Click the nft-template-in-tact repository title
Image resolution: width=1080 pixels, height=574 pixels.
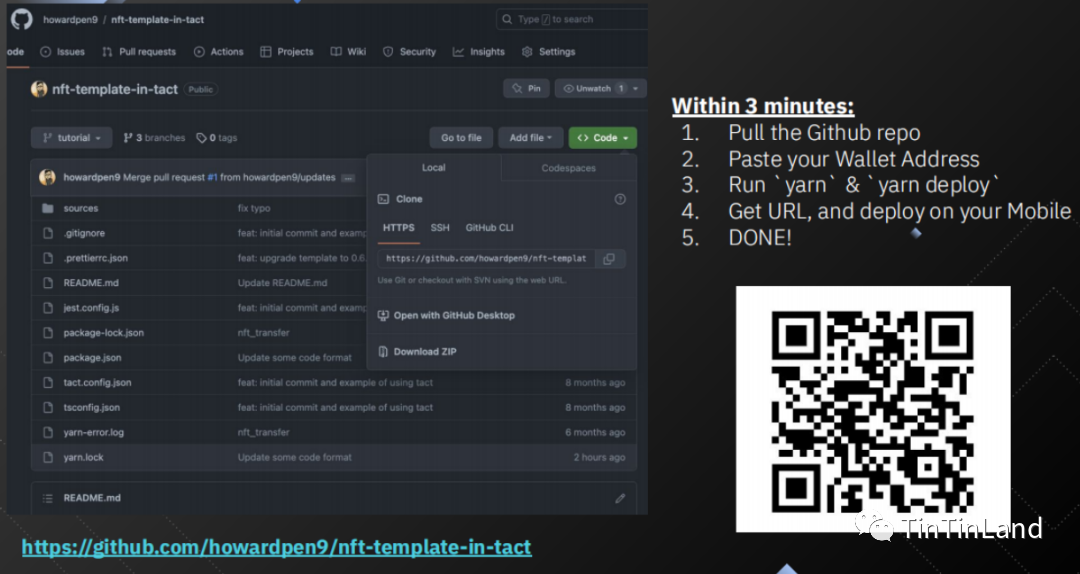115,89
